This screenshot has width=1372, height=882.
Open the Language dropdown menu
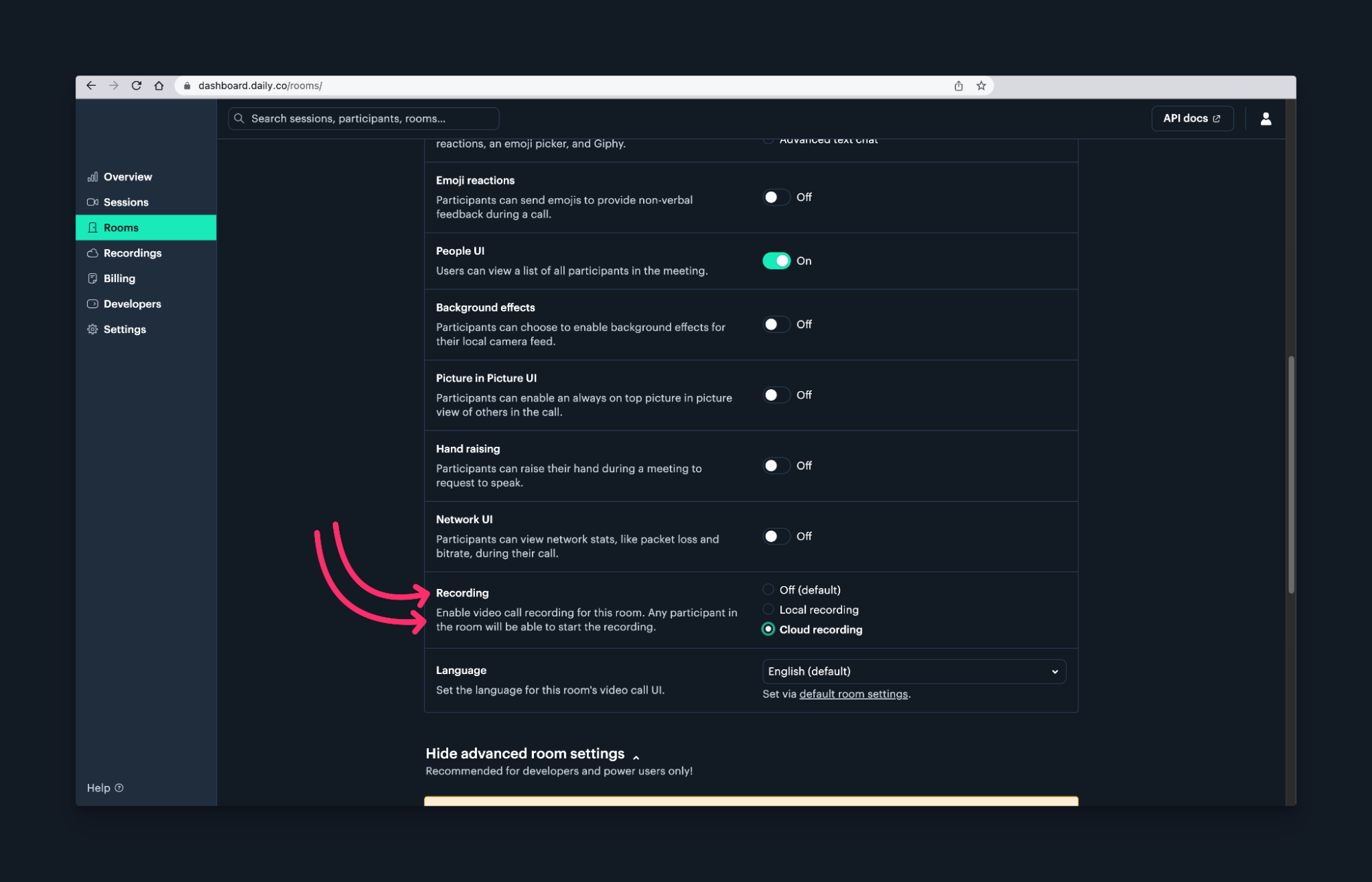point(912,671)
